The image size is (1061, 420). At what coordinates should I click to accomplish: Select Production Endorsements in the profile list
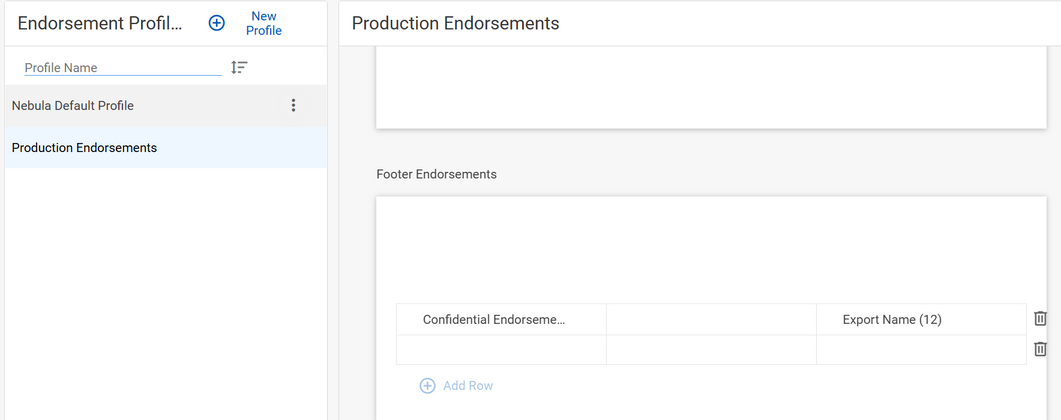pyautogui.click(x=84, y=148)
